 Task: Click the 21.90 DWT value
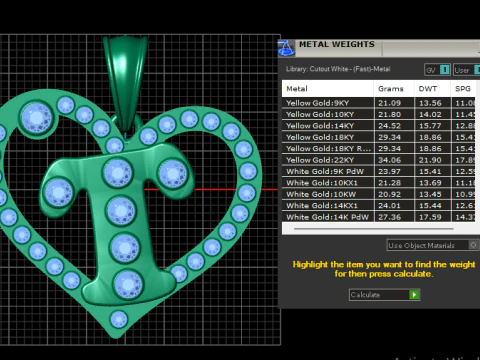pos(430,160)
